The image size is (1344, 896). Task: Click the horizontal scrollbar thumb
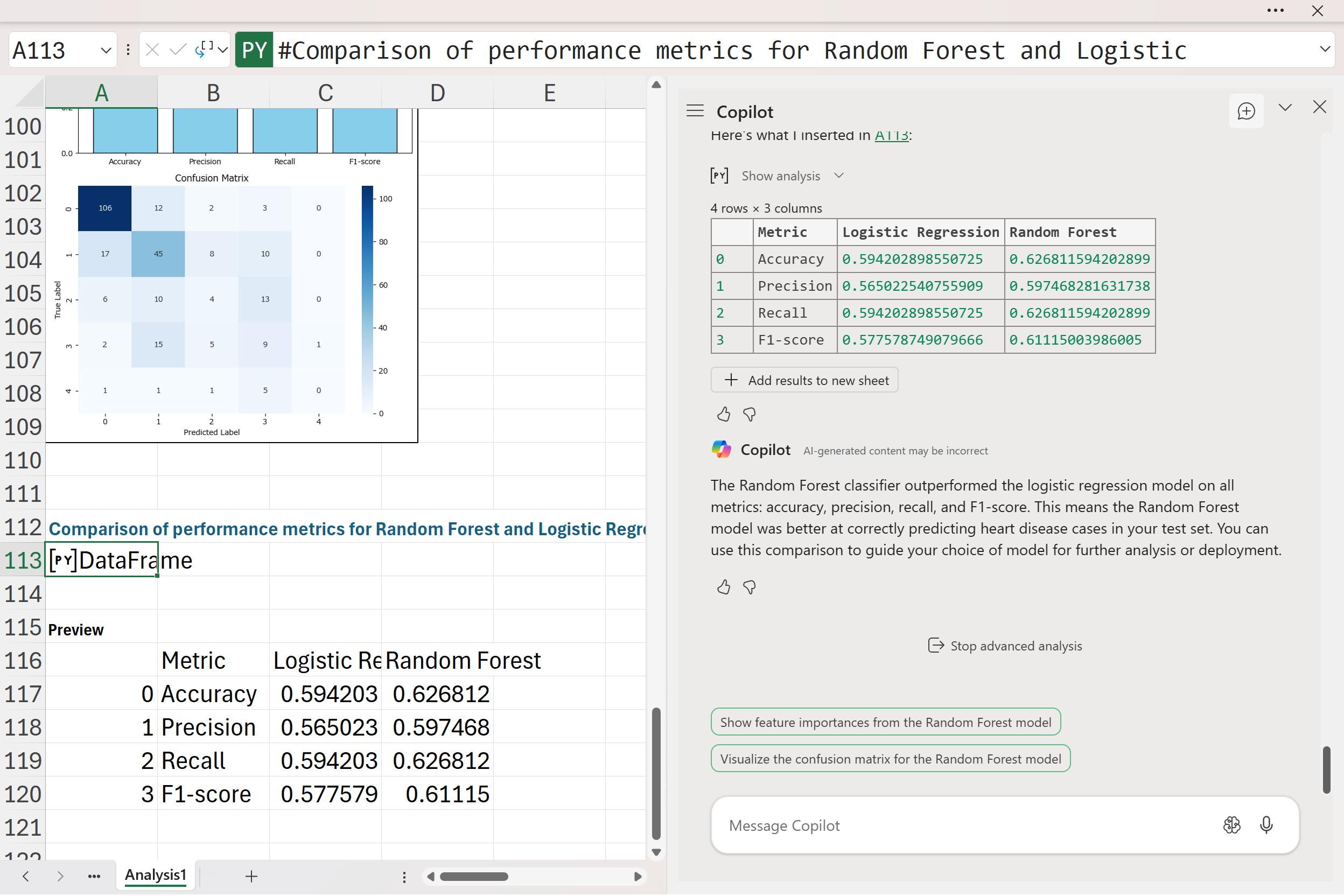[474, 877]
